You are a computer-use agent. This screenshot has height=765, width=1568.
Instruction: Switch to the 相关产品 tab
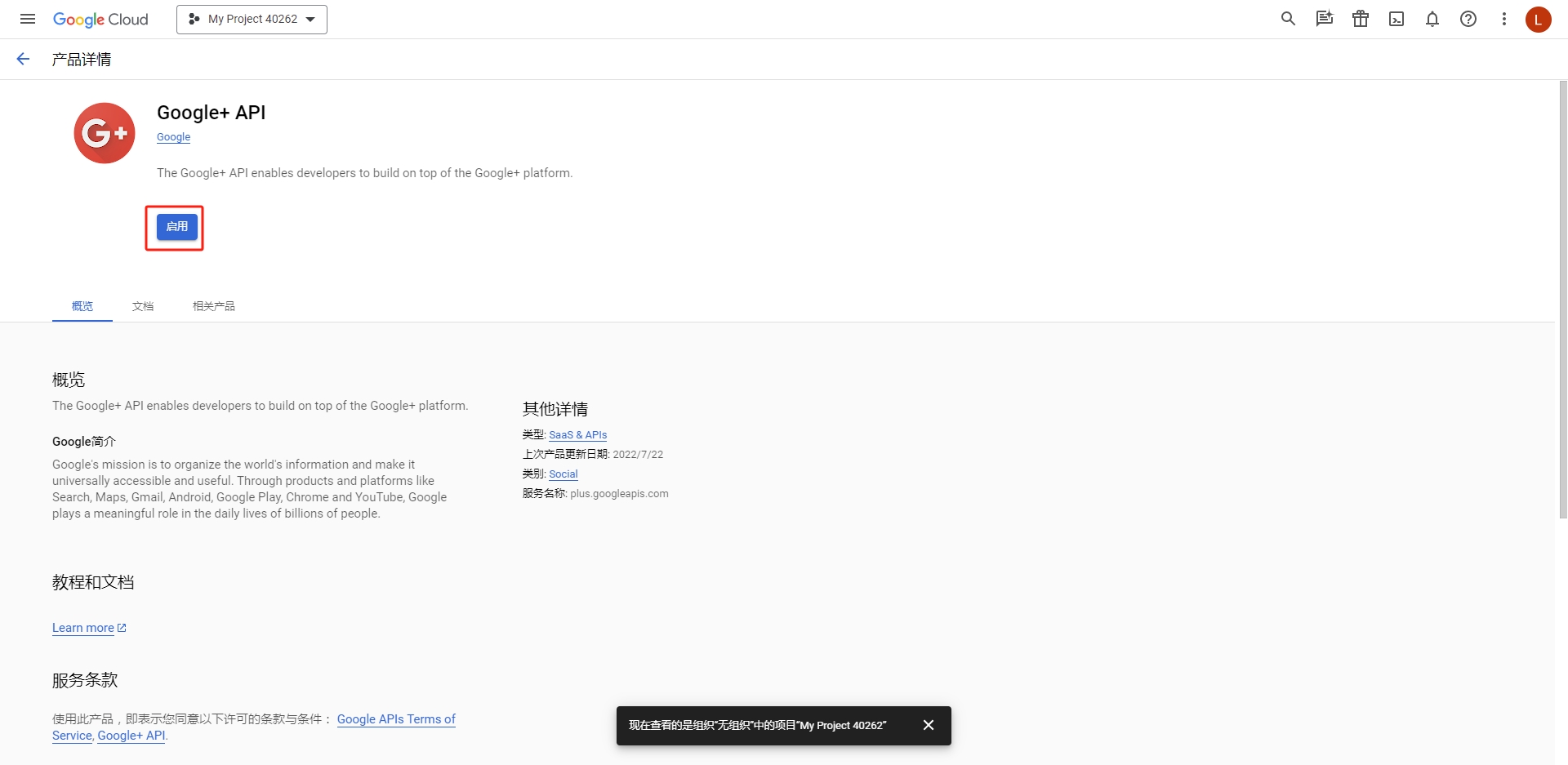[214, 306]
